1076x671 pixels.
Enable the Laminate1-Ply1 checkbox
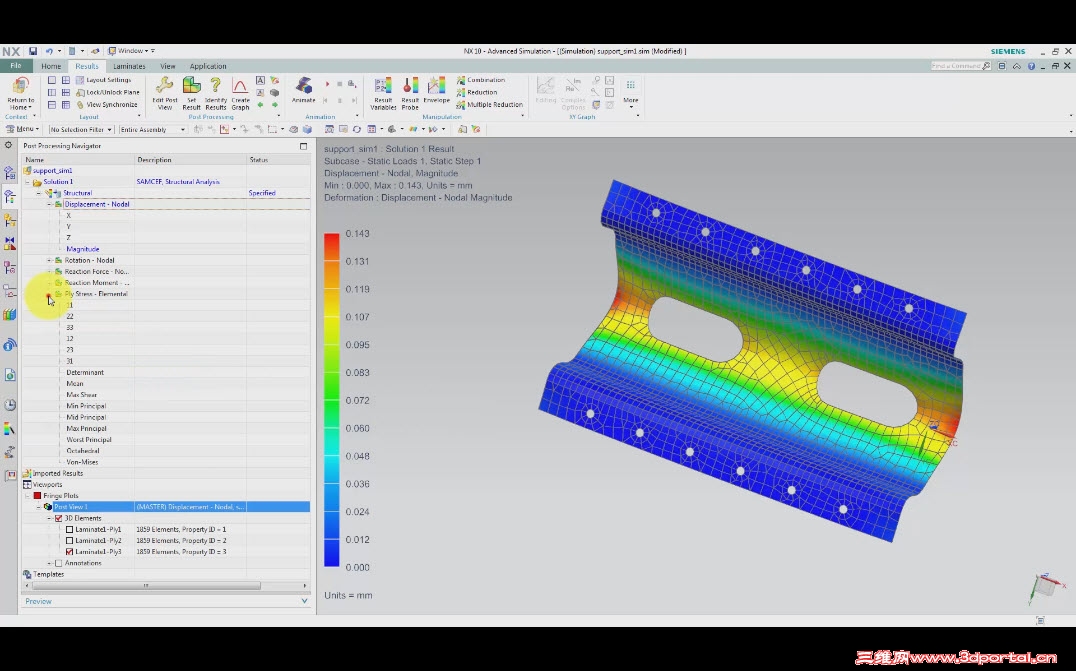(69, 530)
